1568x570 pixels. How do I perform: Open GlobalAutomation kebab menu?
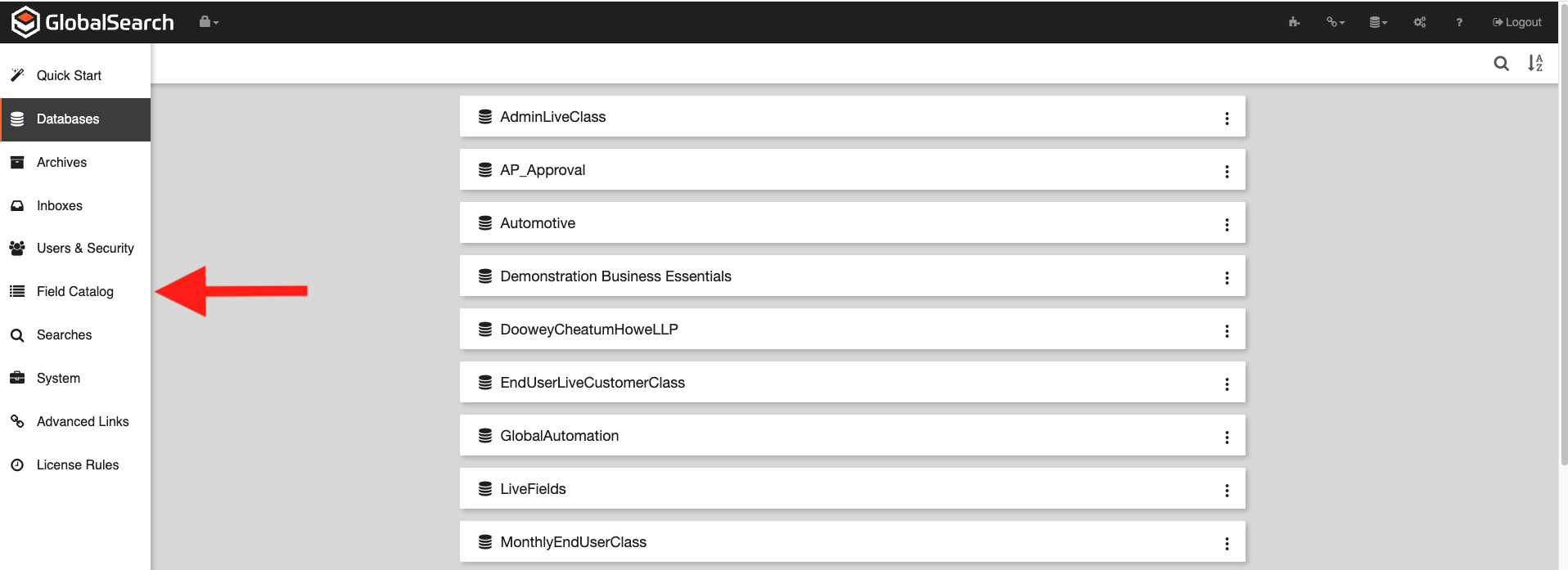[1227, 438]
